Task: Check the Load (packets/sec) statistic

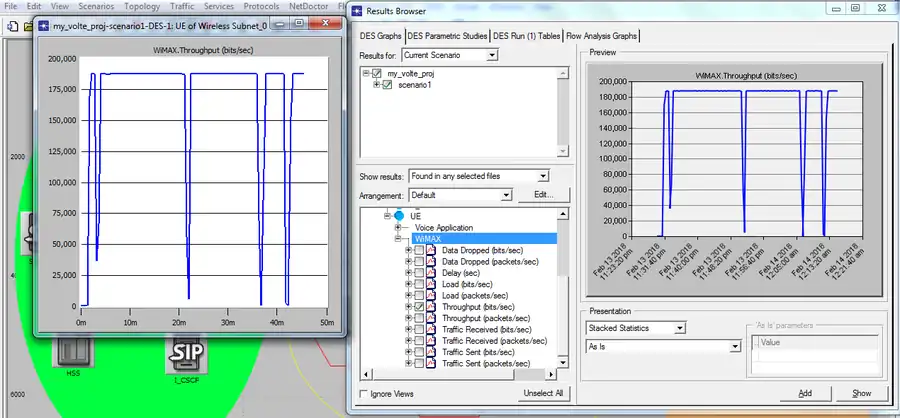Action: [419, 296]
